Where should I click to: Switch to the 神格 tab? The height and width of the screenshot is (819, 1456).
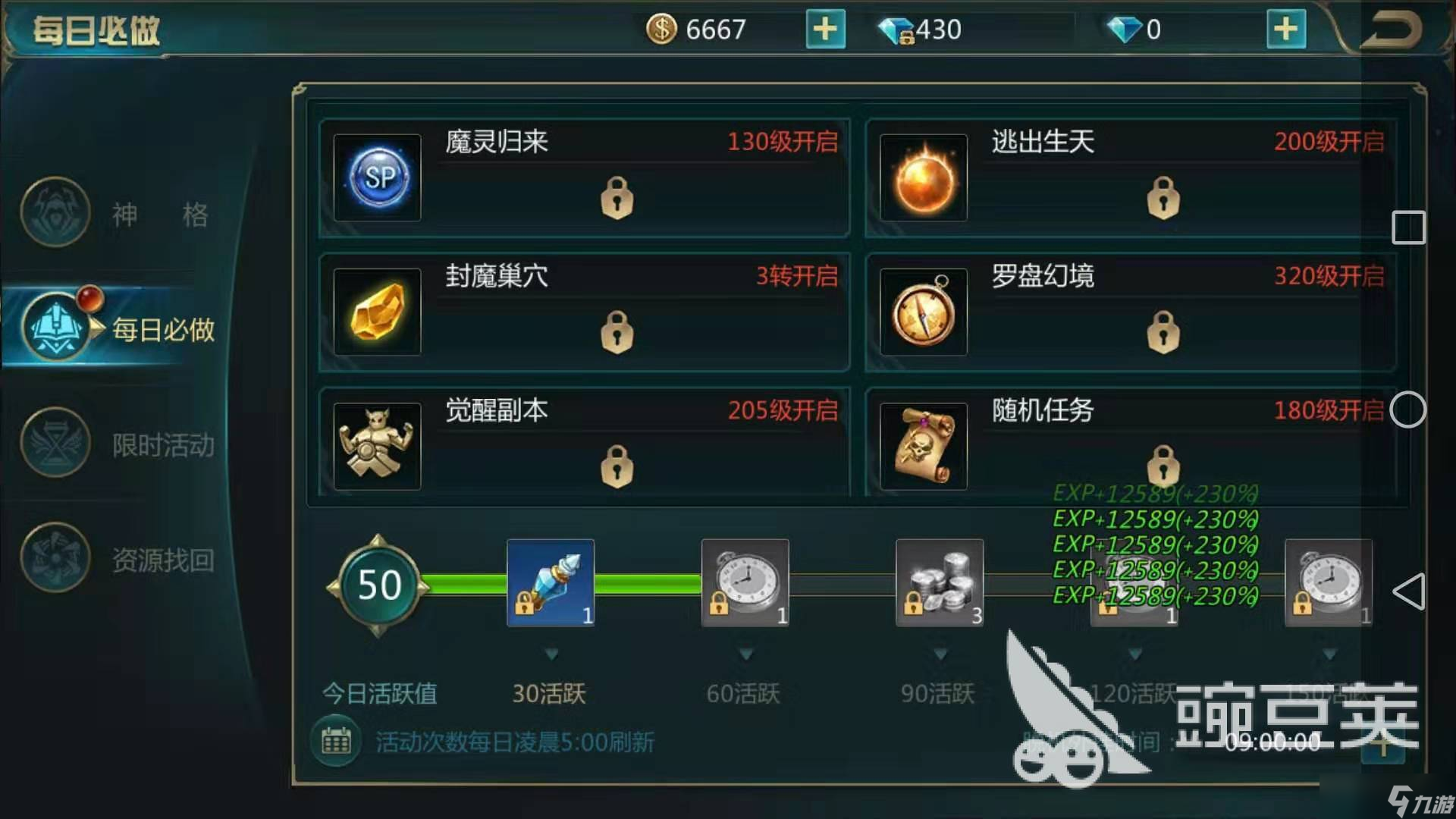point(118,213)
